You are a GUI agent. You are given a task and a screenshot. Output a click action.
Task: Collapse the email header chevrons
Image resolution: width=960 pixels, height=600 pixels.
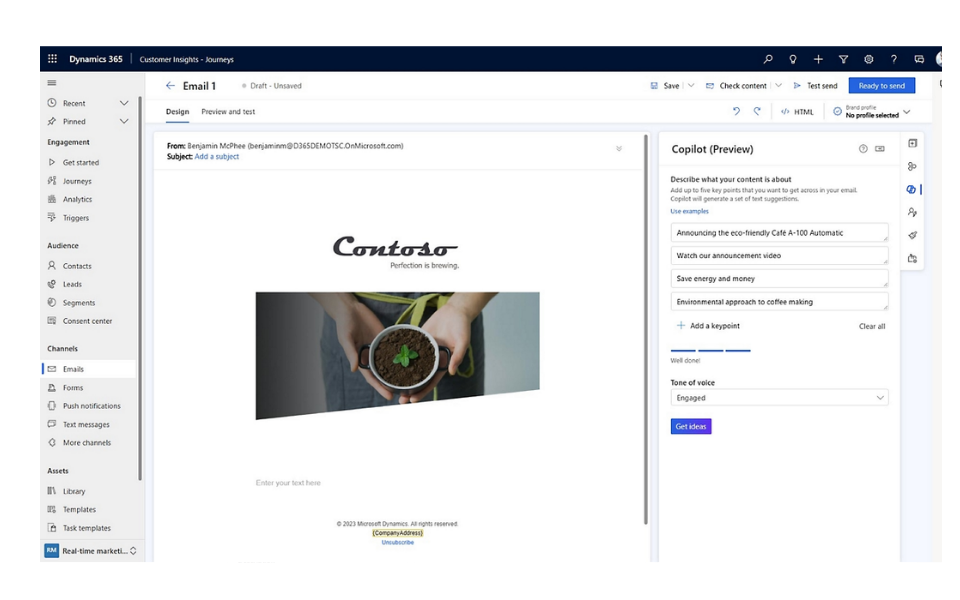tap(619, 149)
